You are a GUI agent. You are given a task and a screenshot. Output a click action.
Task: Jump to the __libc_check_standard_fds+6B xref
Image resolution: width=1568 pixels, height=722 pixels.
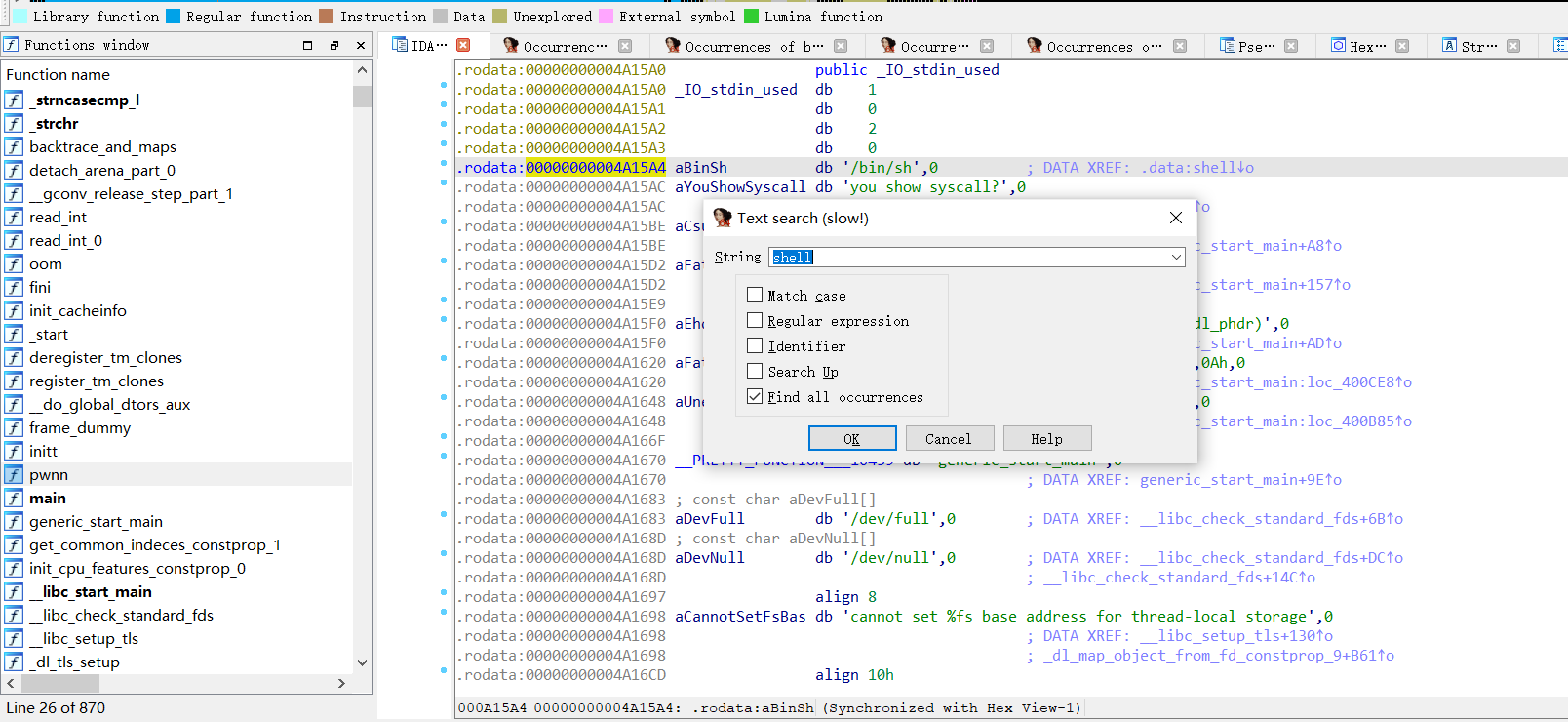coord(1272,519)
